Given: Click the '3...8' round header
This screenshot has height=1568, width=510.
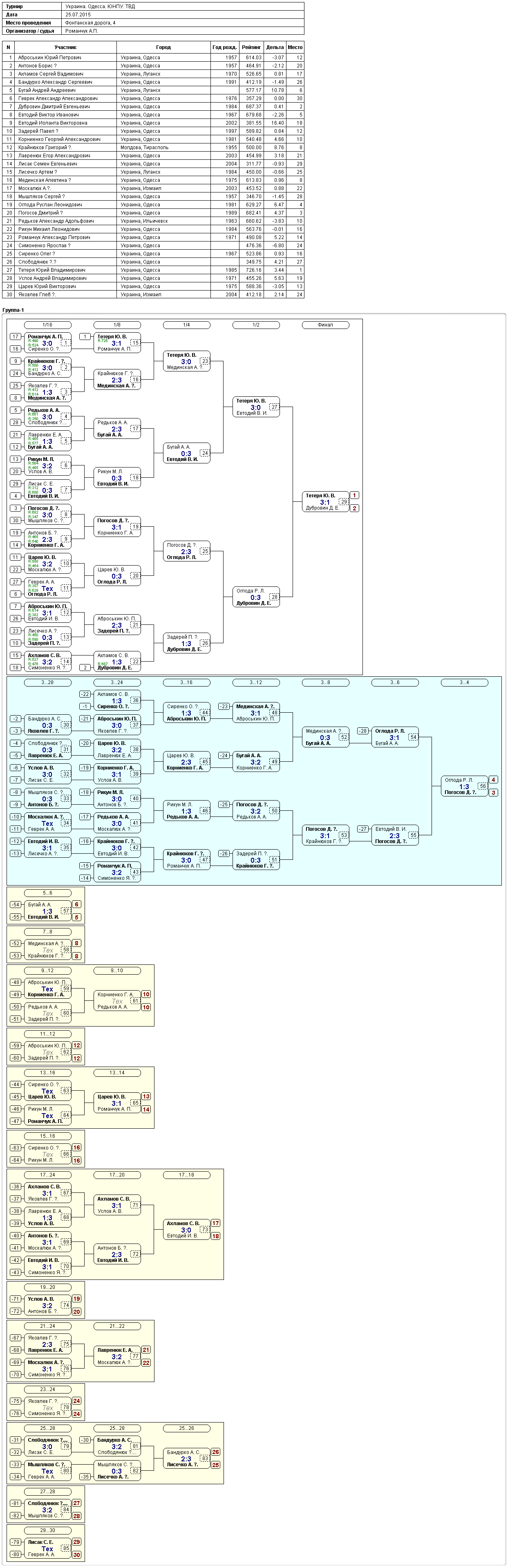Looking at the screenshot, I should 326,682.
